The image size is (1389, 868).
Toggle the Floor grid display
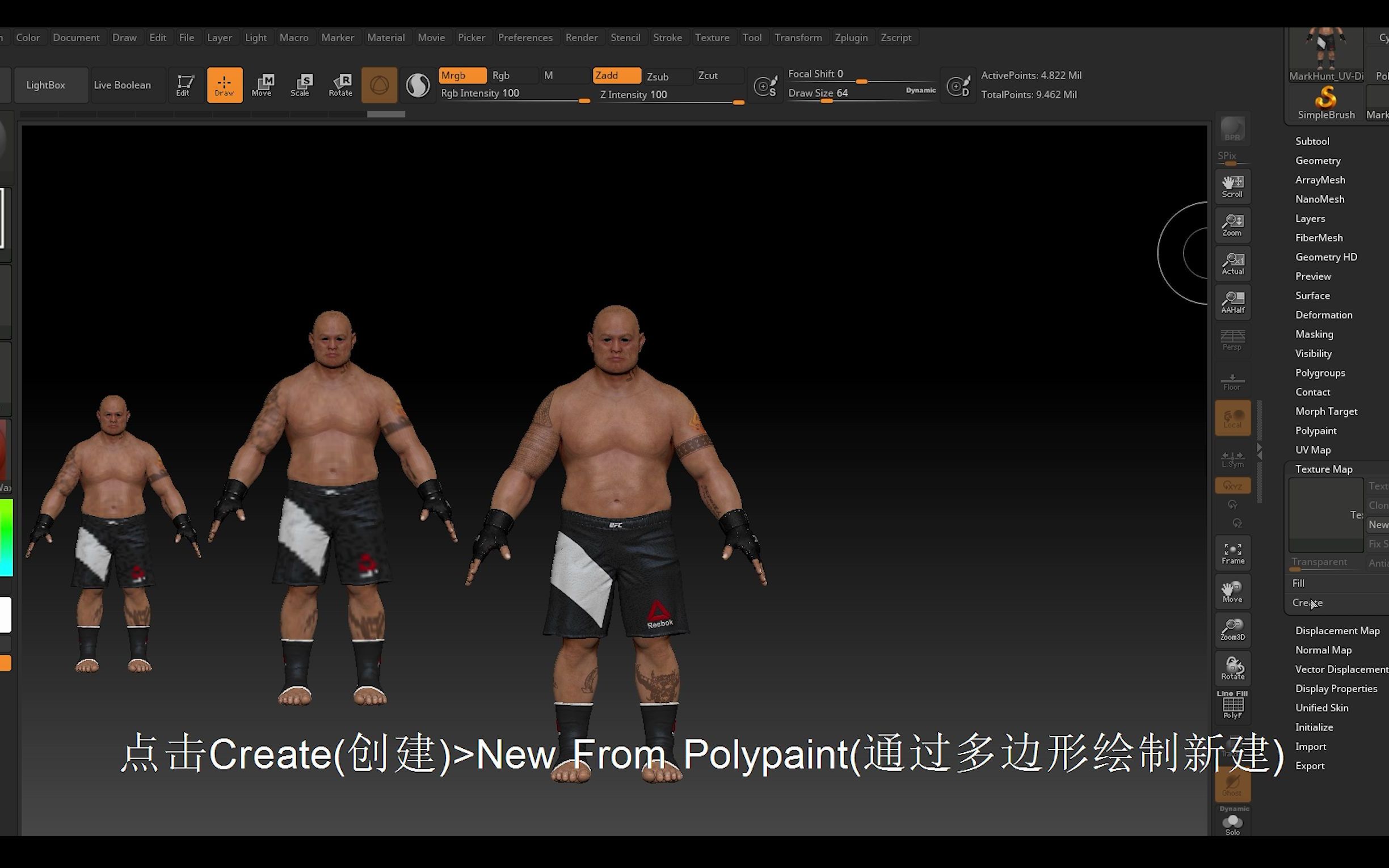pyautogui.click(x=1232, y=379)
